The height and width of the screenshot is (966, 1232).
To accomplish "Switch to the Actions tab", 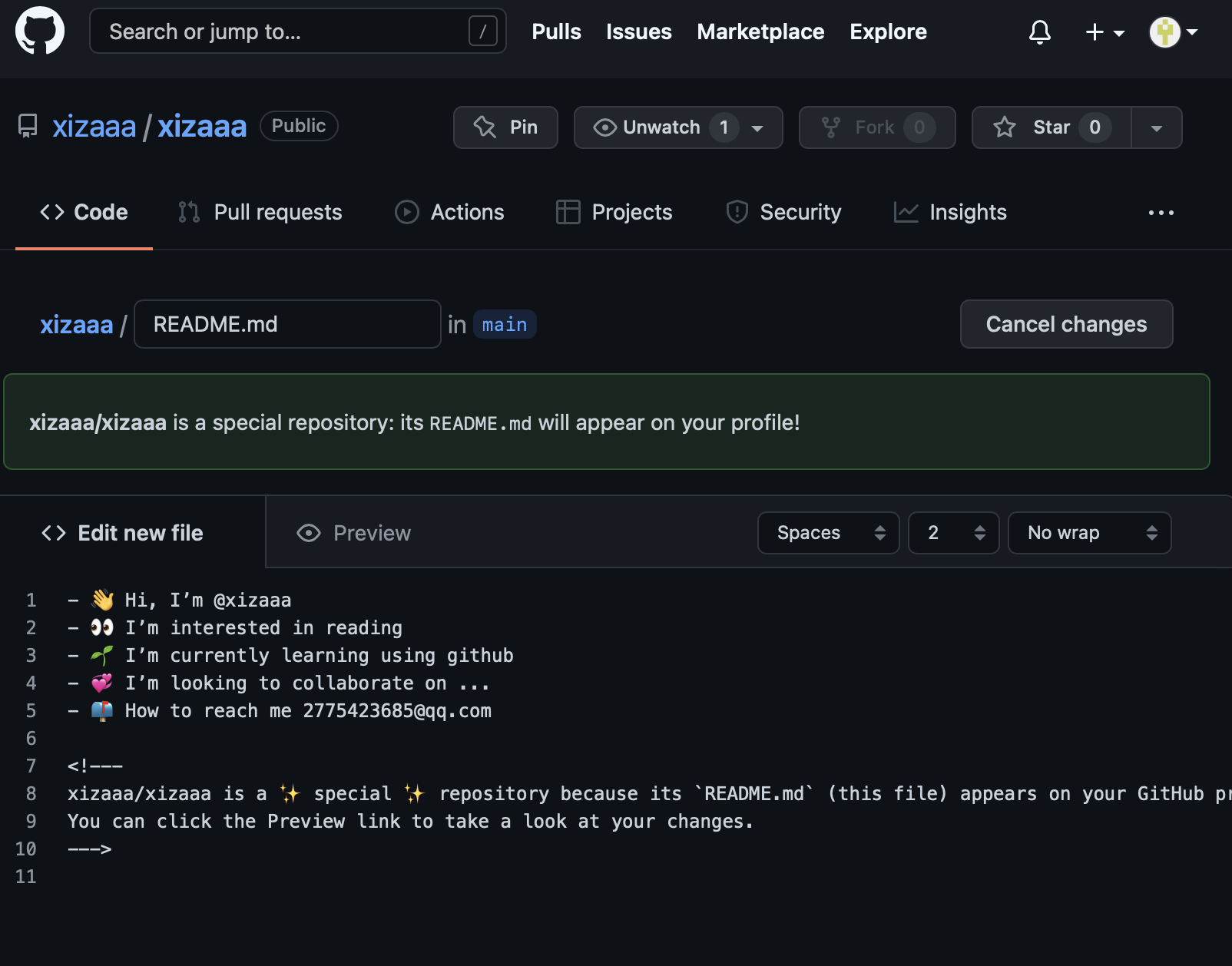I will (449, 212).
